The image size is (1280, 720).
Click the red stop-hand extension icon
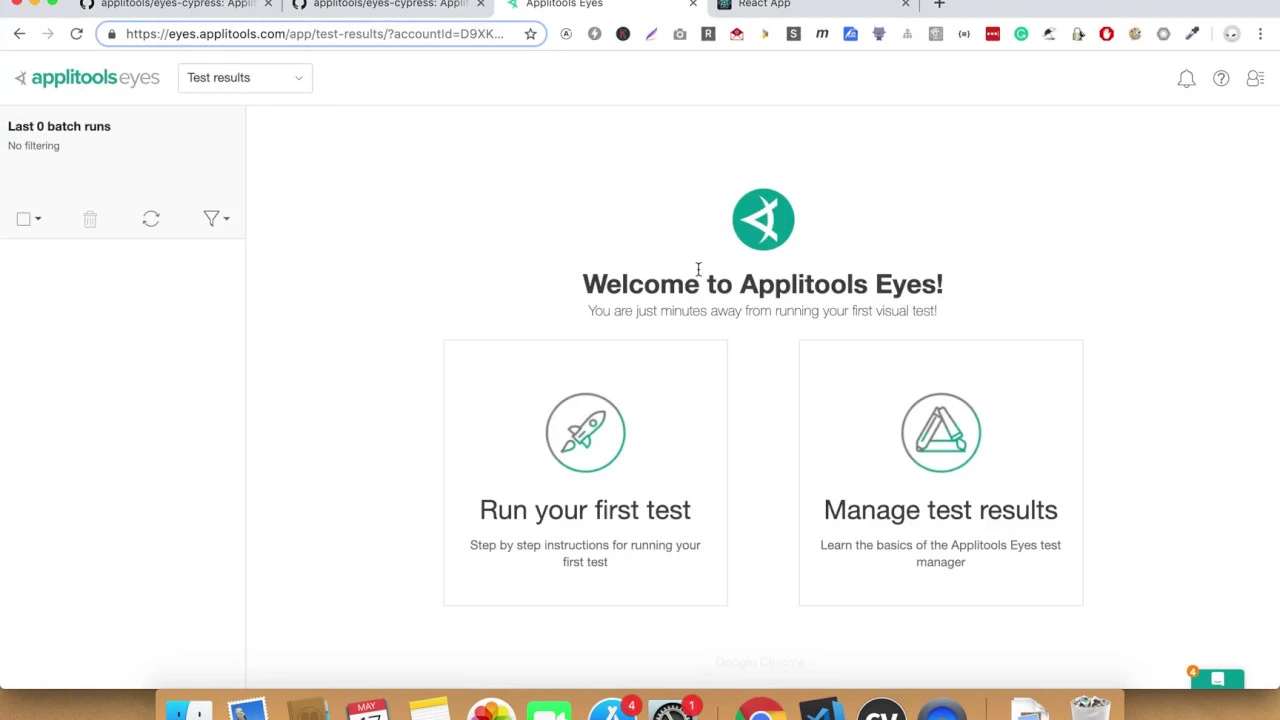coord(1106,34)
